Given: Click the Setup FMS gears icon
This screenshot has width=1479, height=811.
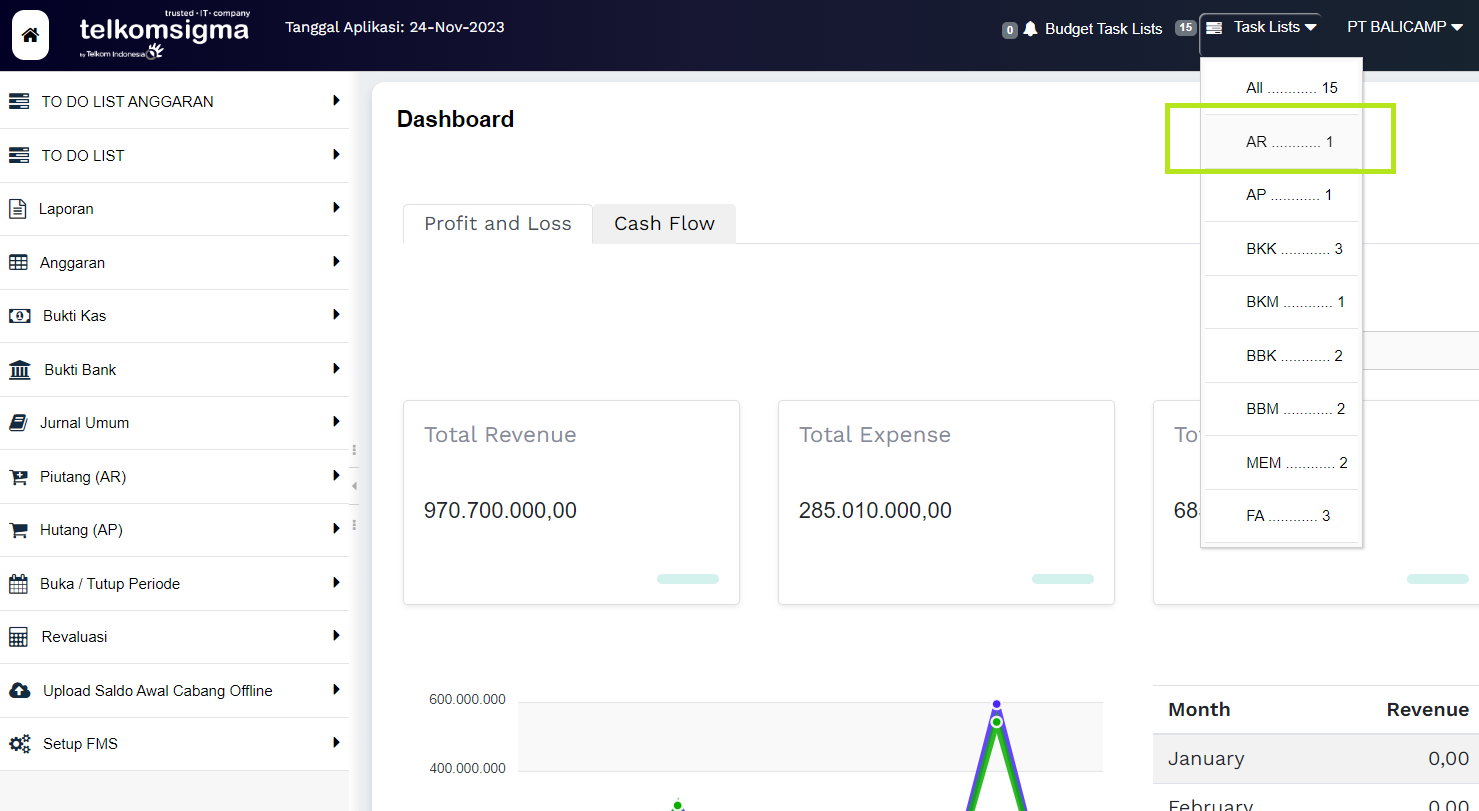Looking at the screenshot, I should (19, 744).
